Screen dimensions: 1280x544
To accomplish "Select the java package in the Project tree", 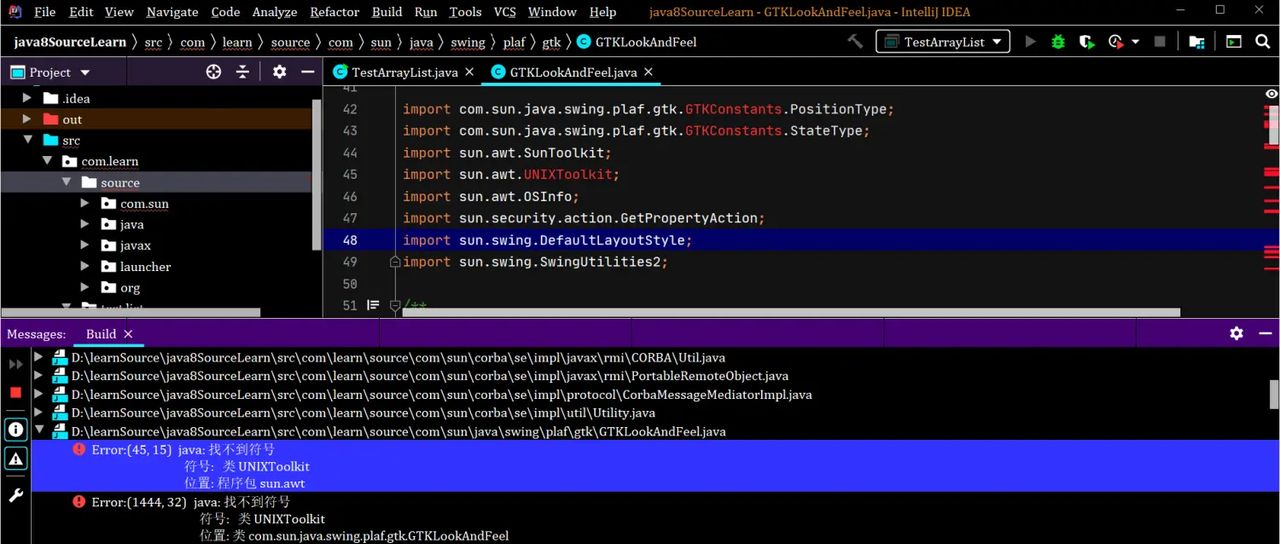I will pos(132,224).
